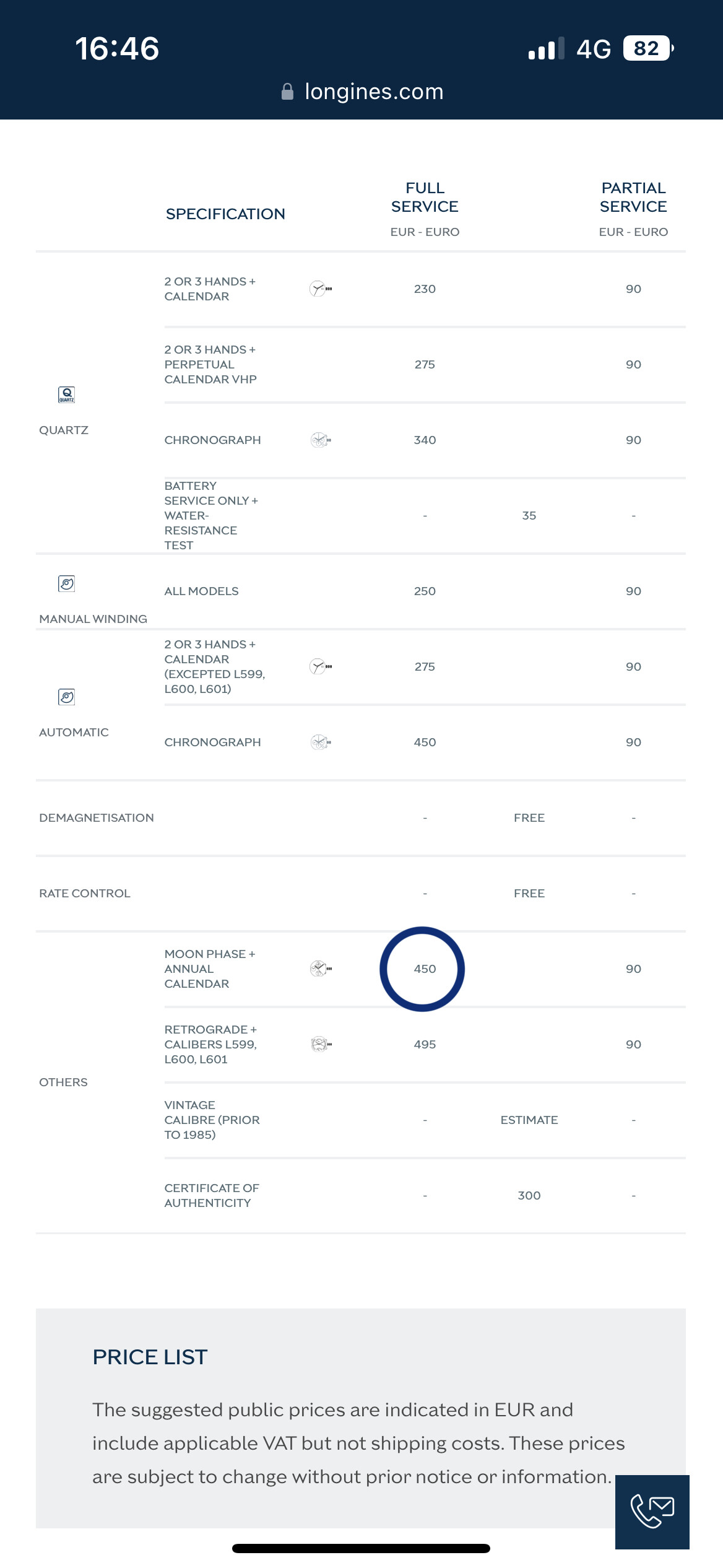
Task: Tap the Demagnetisation row label
Action: [97, 817]
